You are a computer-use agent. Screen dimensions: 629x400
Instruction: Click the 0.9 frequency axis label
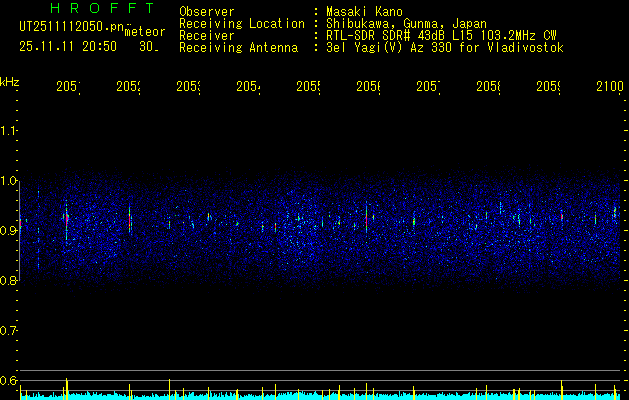(8, 230)
